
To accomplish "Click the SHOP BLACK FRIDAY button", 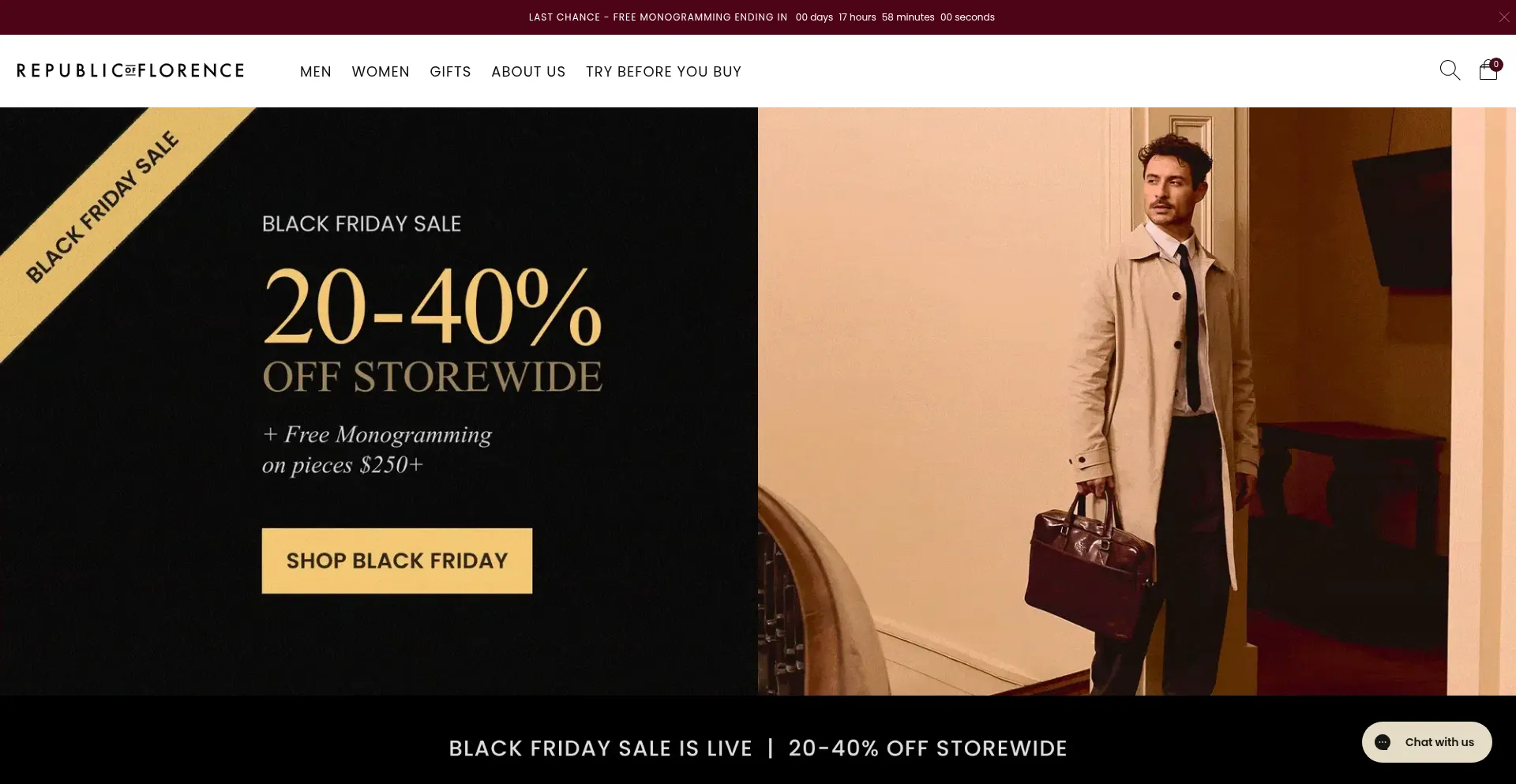I will point(397,561).
